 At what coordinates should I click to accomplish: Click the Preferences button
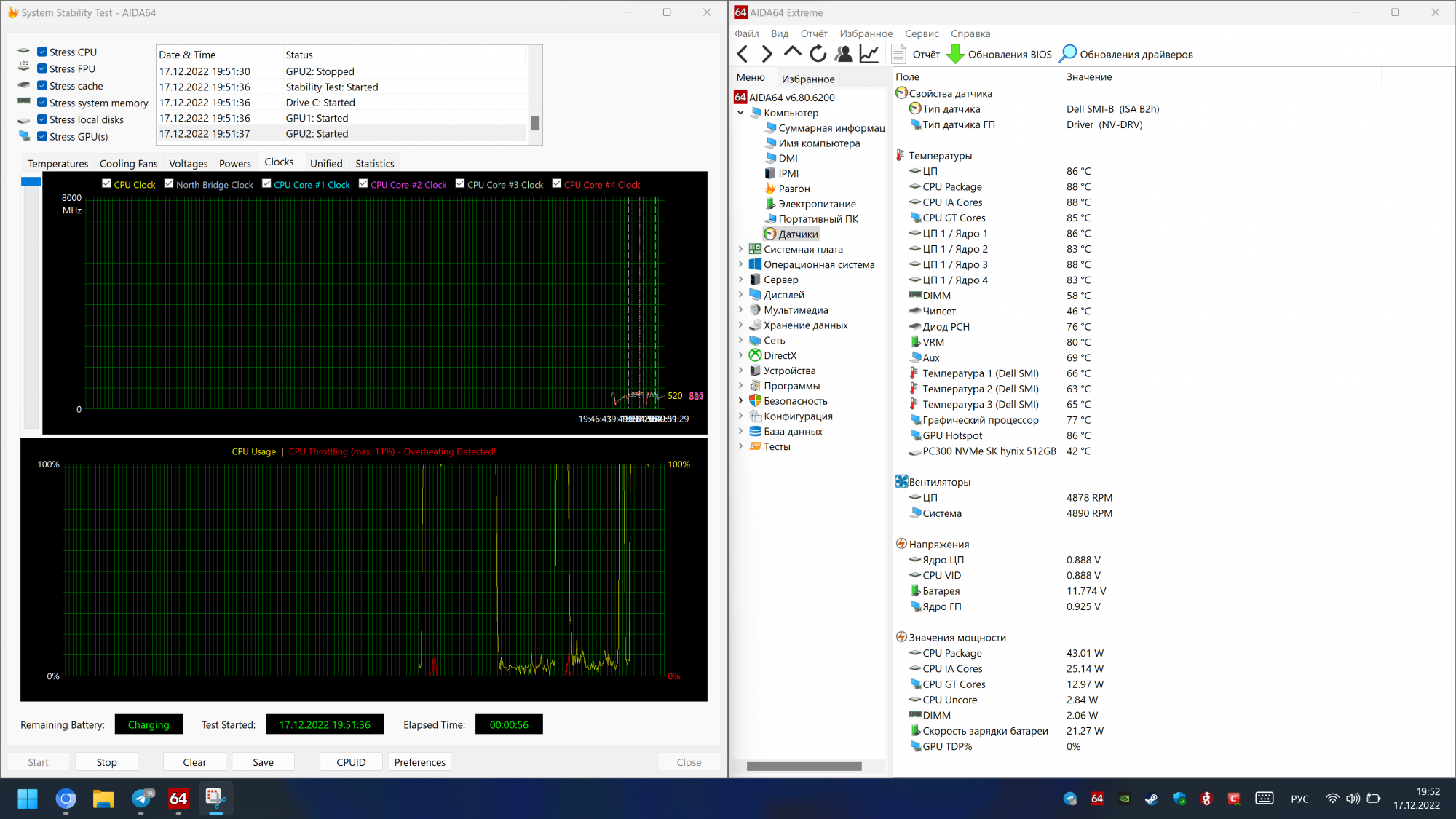click(419, 762)
